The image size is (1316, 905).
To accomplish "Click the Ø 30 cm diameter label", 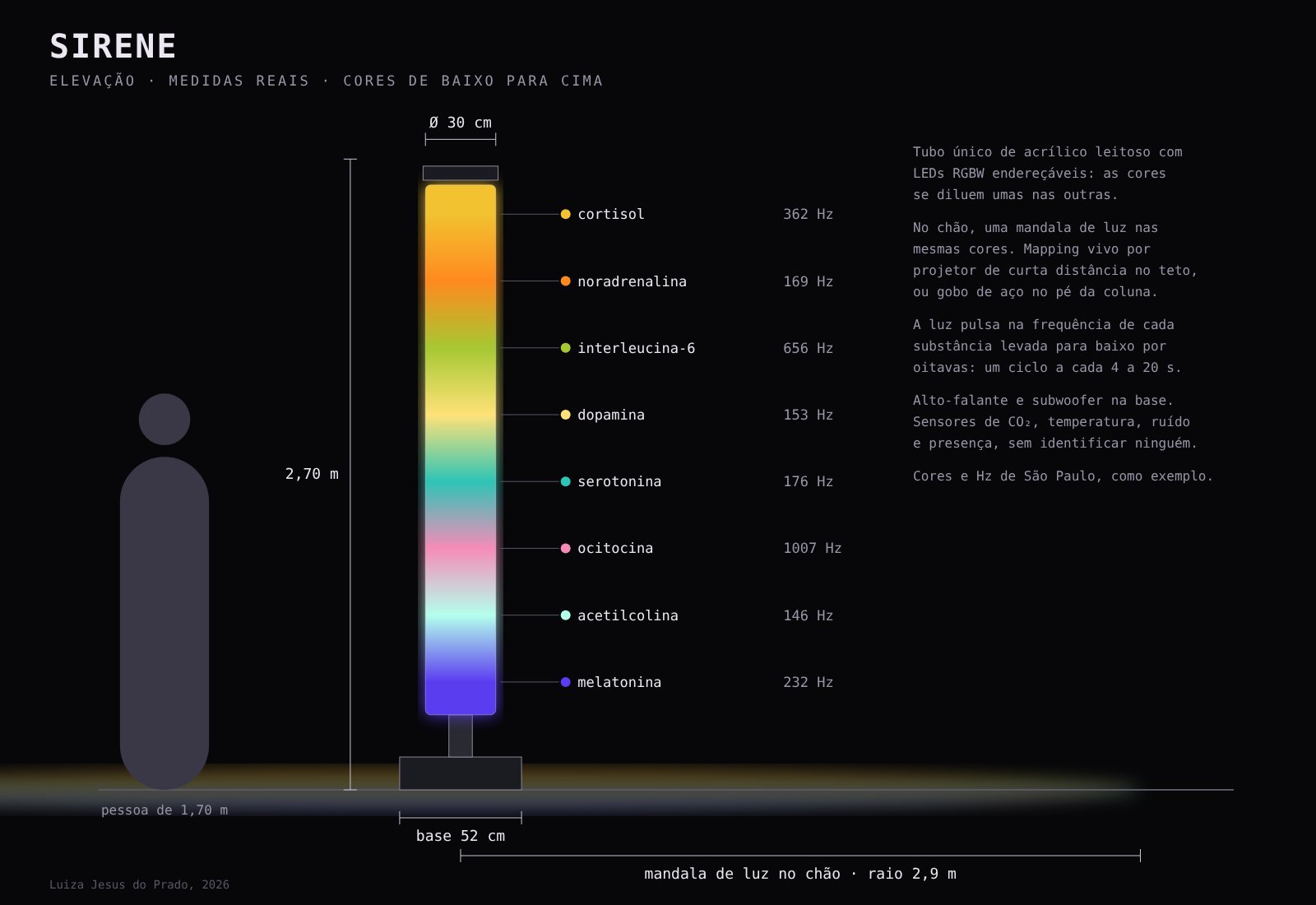I will (x=461, y=123).
